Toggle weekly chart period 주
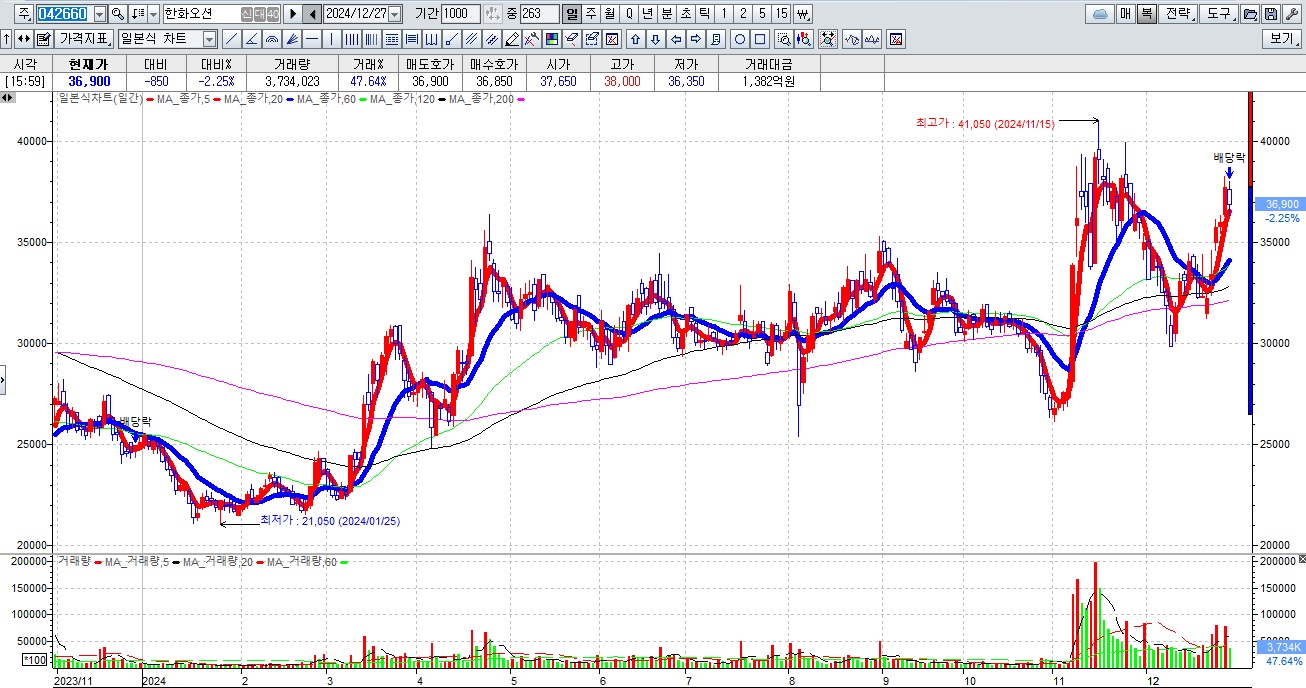1306x688 pixels. pyautogui.click(x=591, y=14)
